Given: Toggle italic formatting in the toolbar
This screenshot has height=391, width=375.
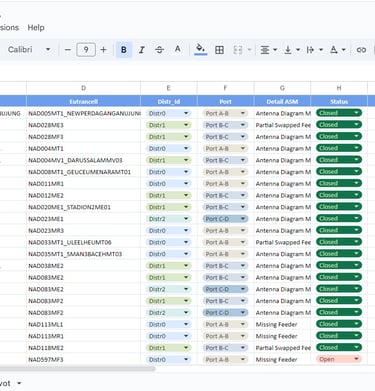Looking at the screenshot, I should [x=142, y=50].
